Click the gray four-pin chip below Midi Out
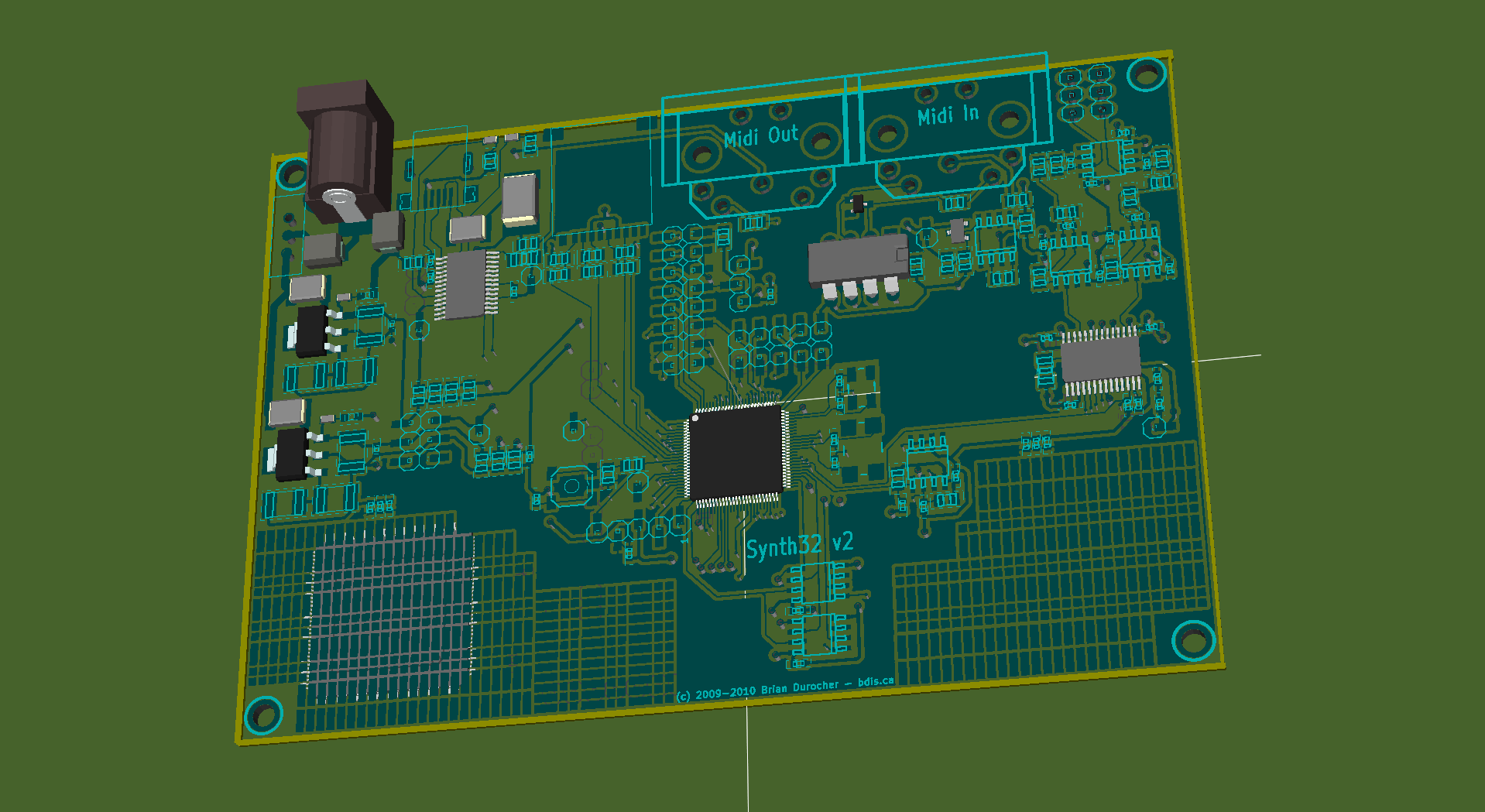 (x=857, y=262)
